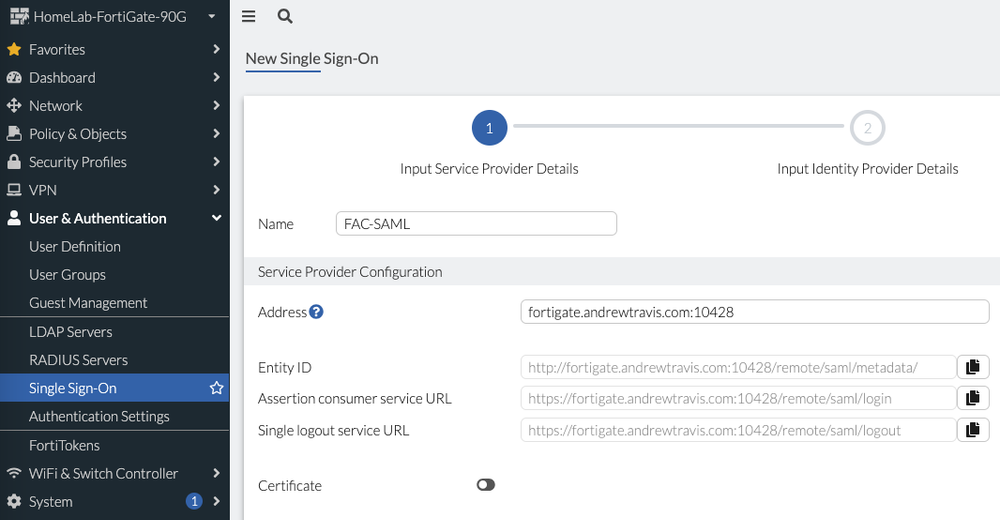This screenshot has height=520, width=1000.
Task: Click the Single logout service URL field
Action: tap(739, 430)
